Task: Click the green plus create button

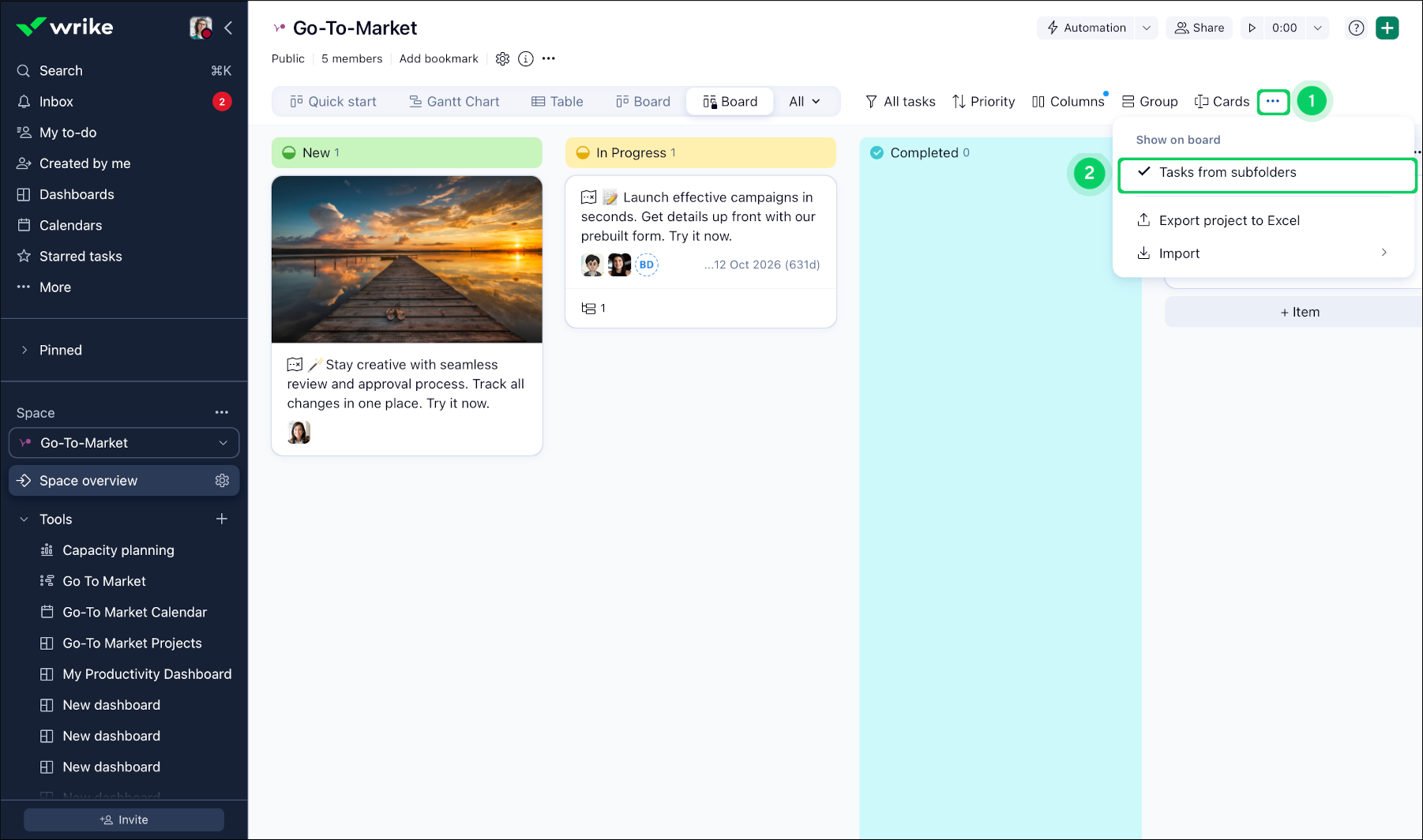Action: point(1387,28)
